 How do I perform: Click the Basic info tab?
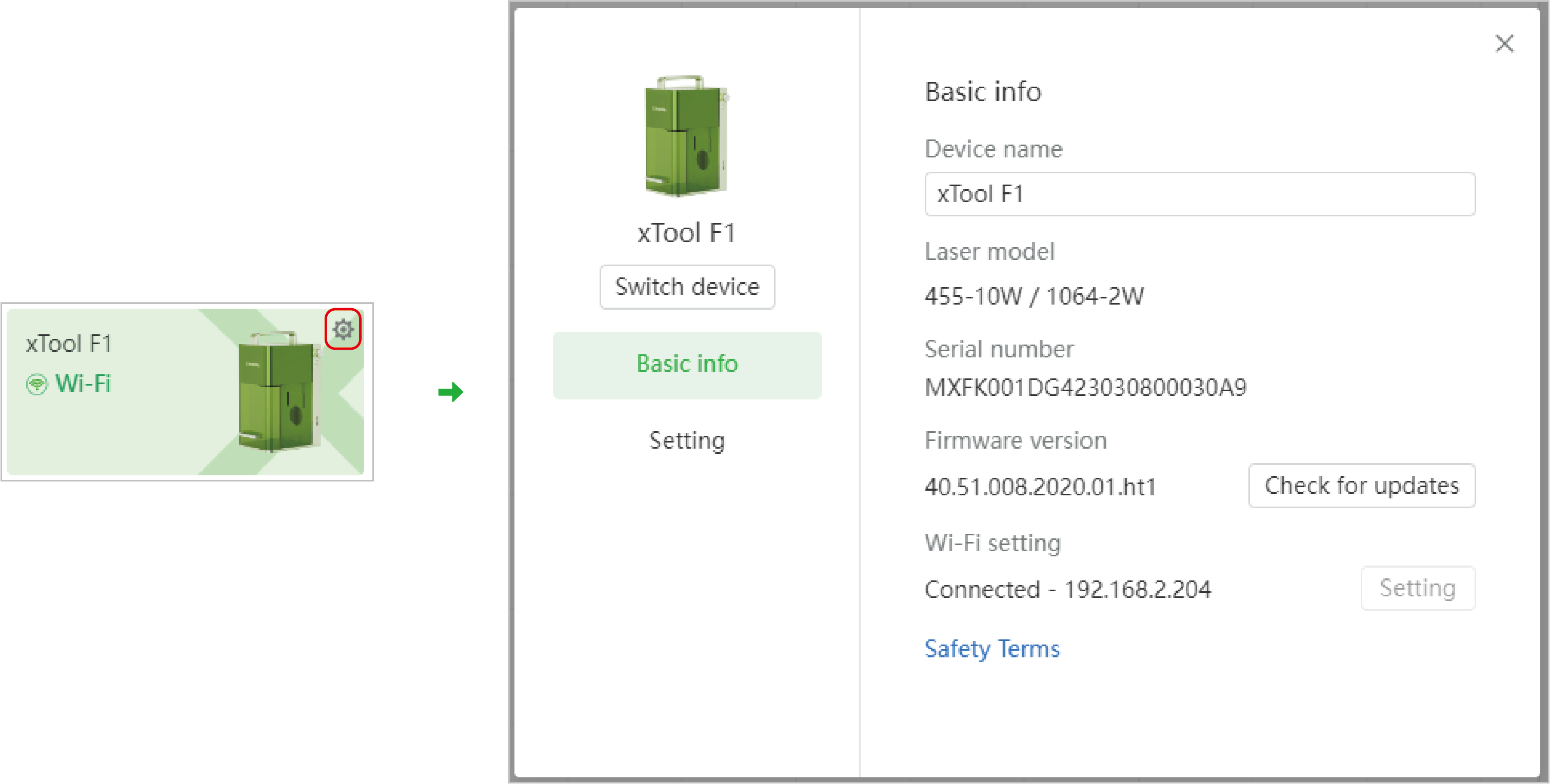(688, 363)
